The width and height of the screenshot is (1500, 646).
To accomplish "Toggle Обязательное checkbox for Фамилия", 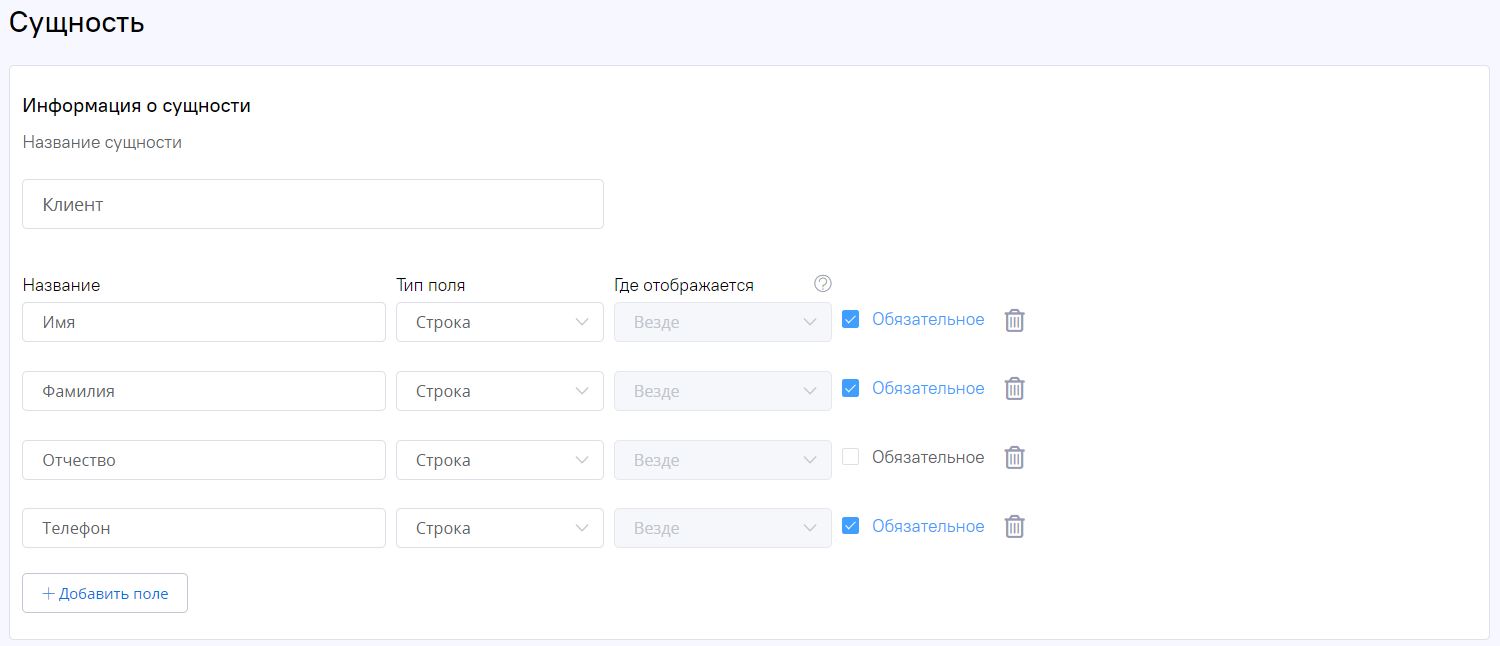I will point(851,389).
